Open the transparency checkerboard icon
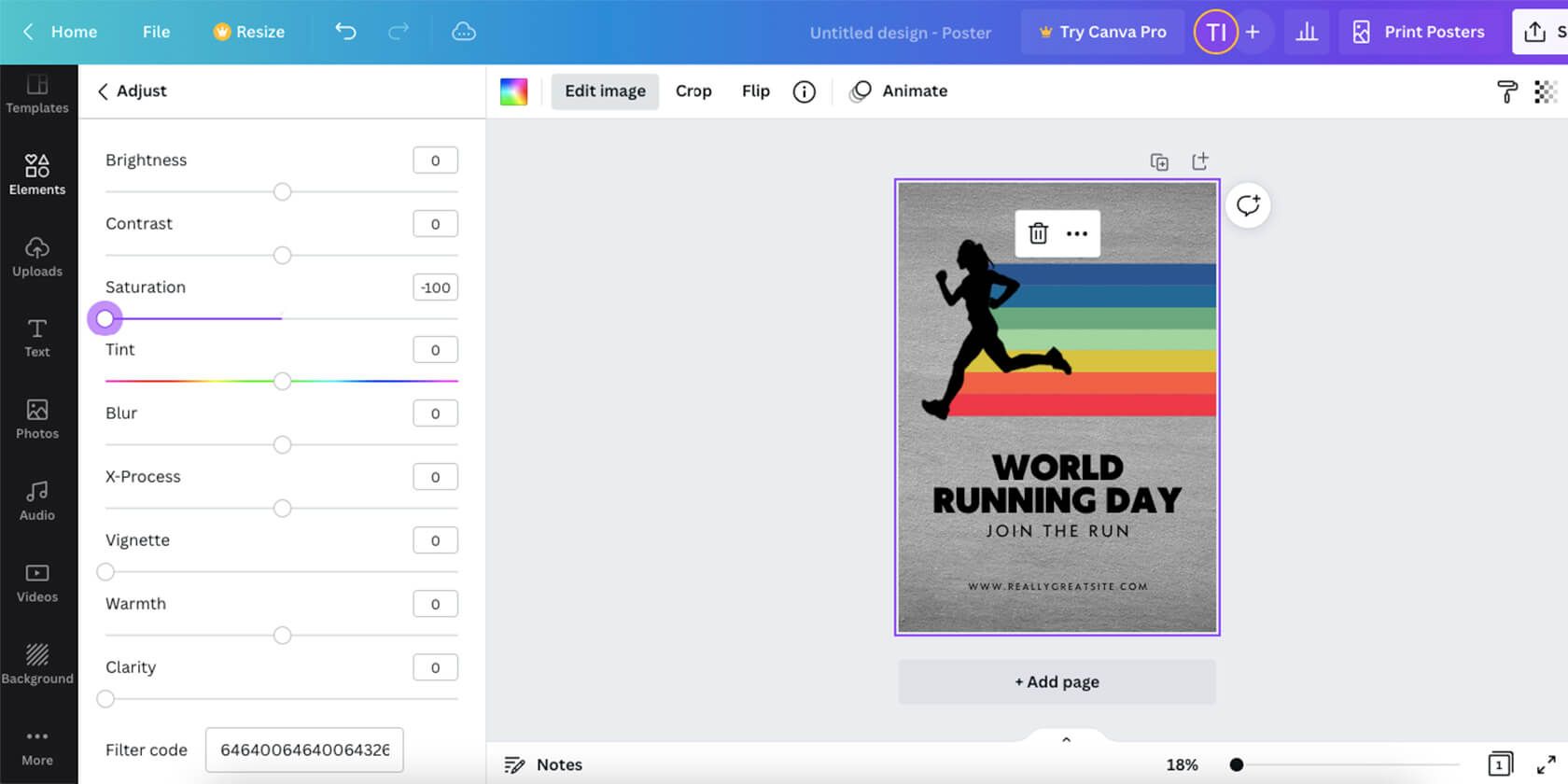 1546,91
